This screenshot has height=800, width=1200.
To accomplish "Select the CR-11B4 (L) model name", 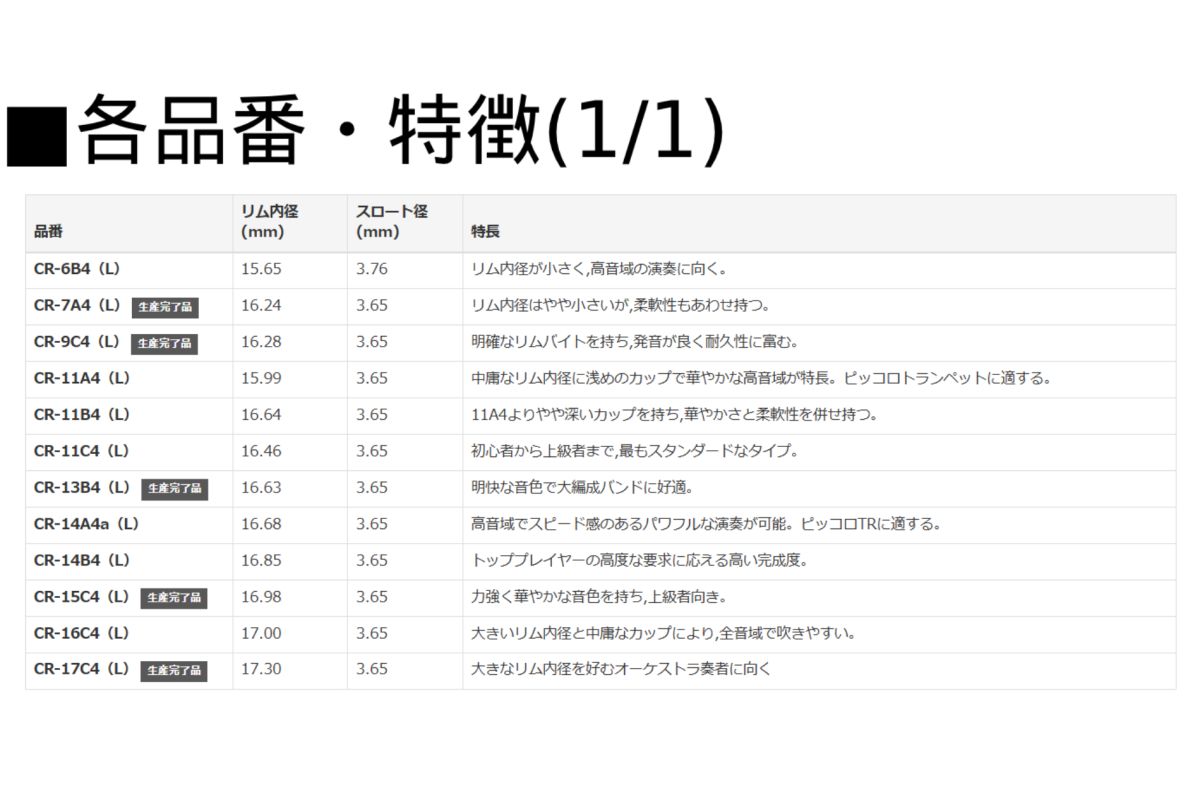I will [81, 414].
